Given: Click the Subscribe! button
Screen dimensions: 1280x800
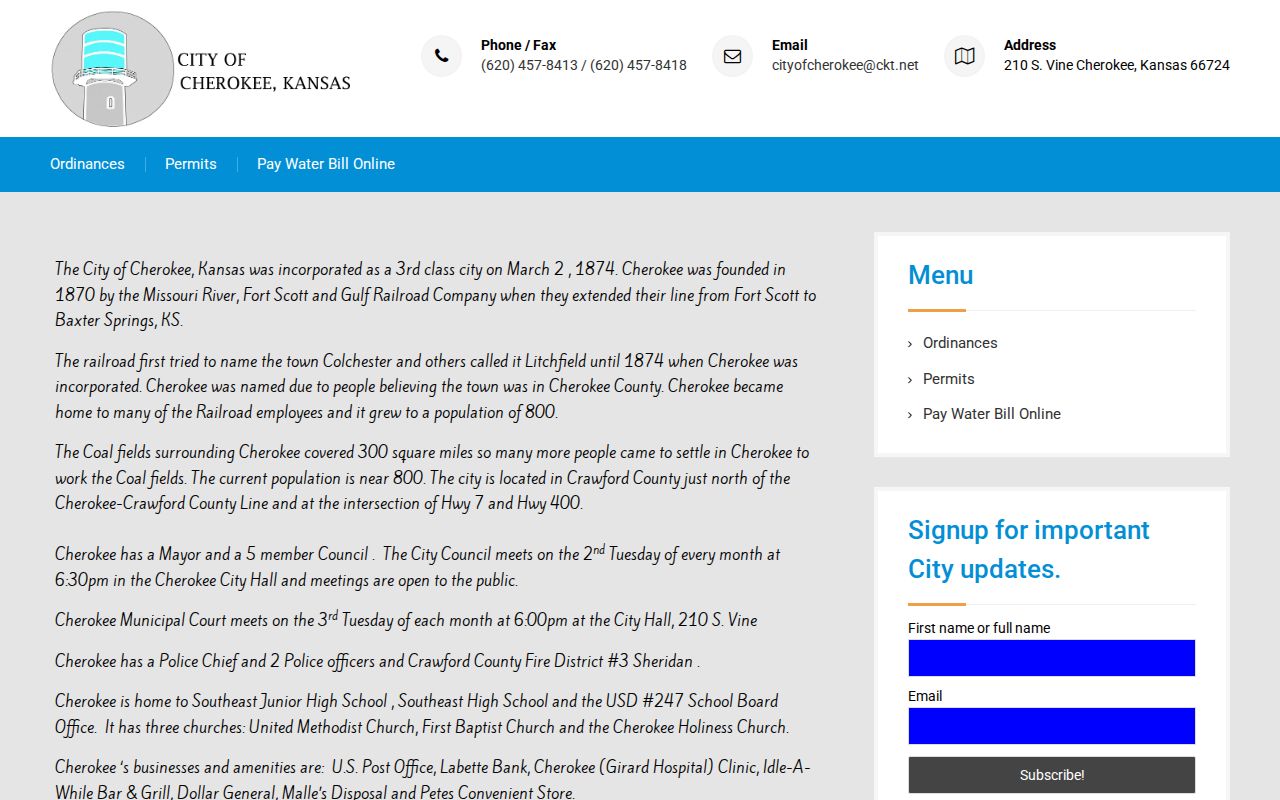Looking at the screenshot, I should [1052, 775].
